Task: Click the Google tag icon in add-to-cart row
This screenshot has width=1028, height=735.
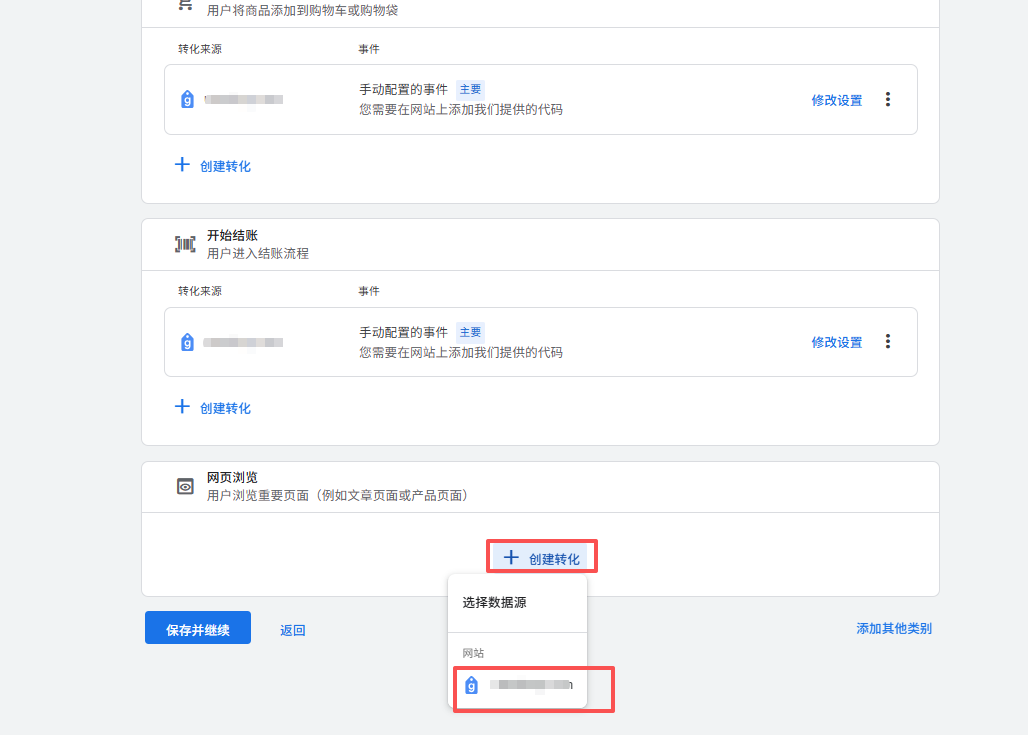Action: coord(187,99)
